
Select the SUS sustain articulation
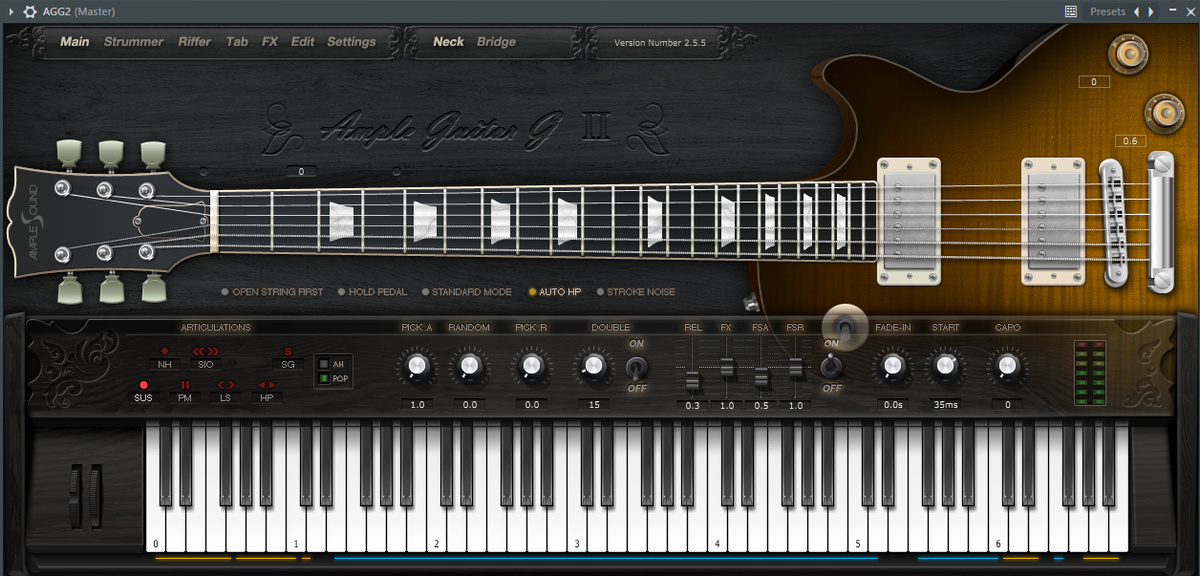pos(144,397)
